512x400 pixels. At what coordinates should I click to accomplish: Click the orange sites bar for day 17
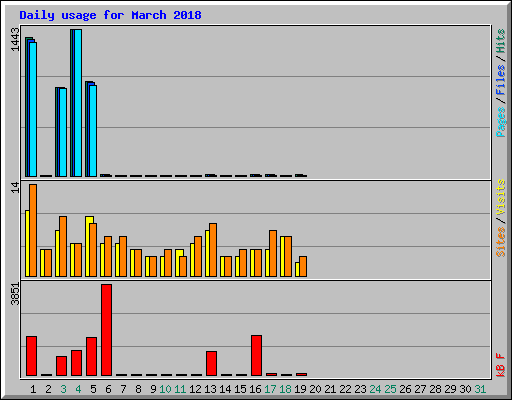click(273, 253)
